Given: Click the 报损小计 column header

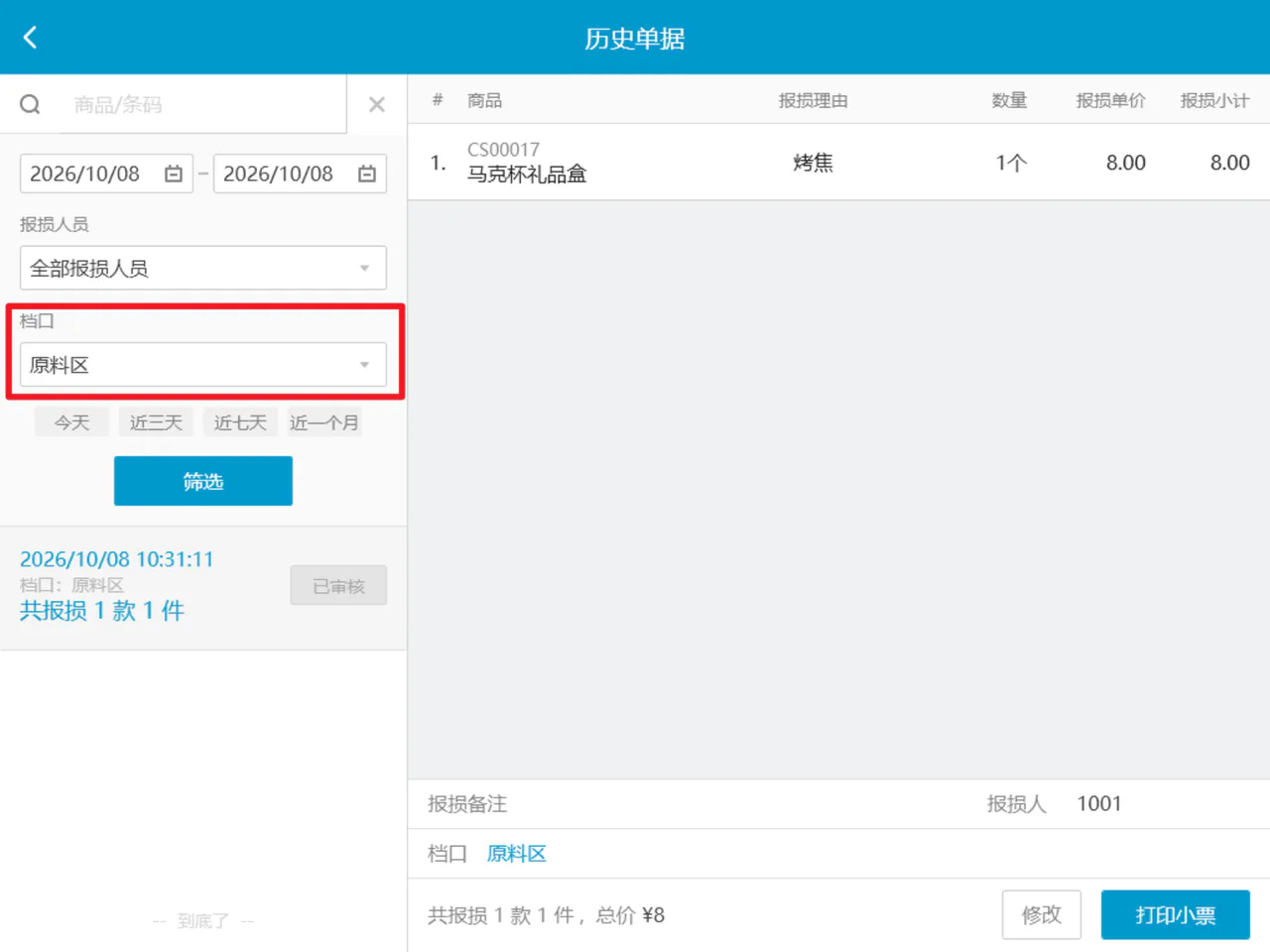Looking at the screenshot, I should [1214, 100].
